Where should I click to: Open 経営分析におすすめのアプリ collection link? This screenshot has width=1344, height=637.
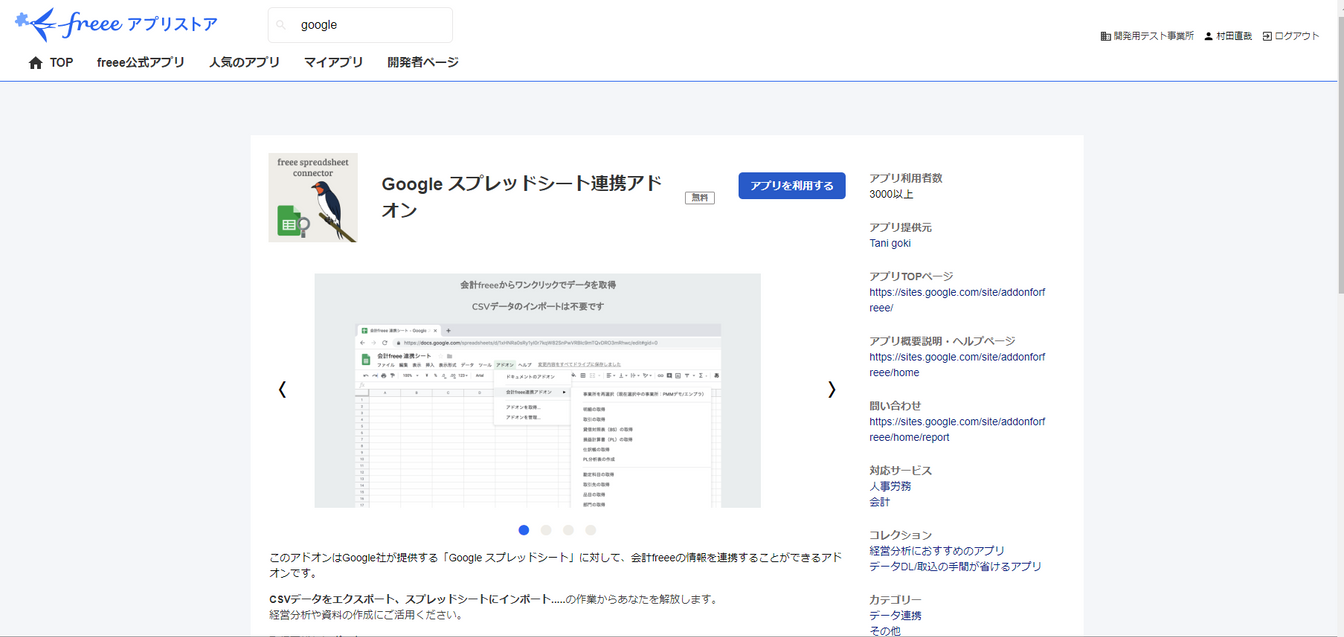(937, 551)
